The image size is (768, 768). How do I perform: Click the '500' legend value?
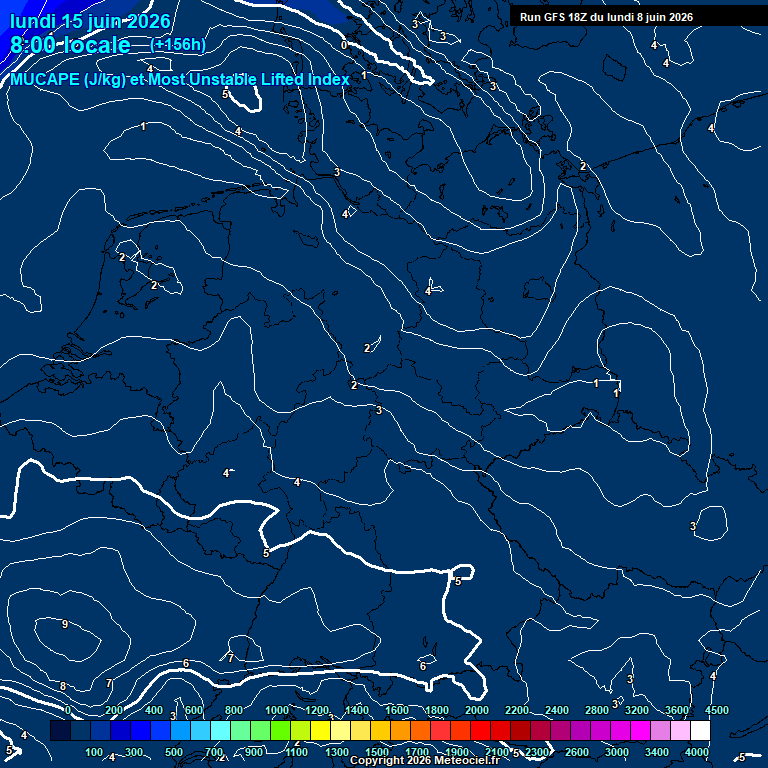point(173,752)
